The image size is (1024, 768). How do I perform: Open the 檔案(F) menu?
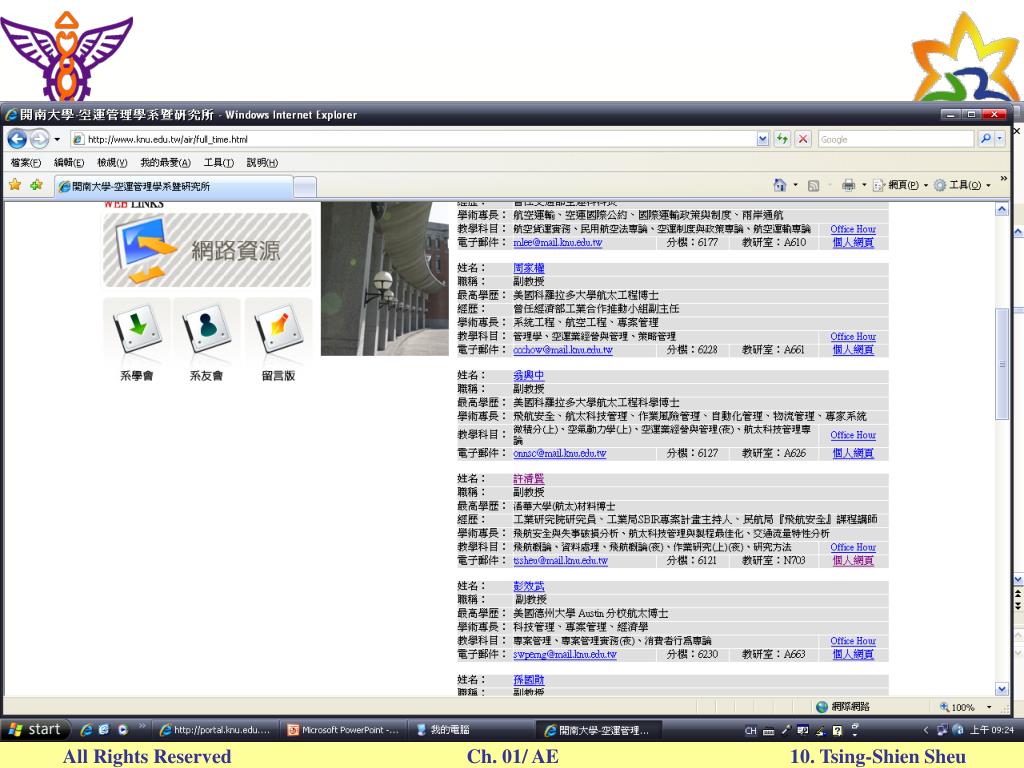pos(25,163)
